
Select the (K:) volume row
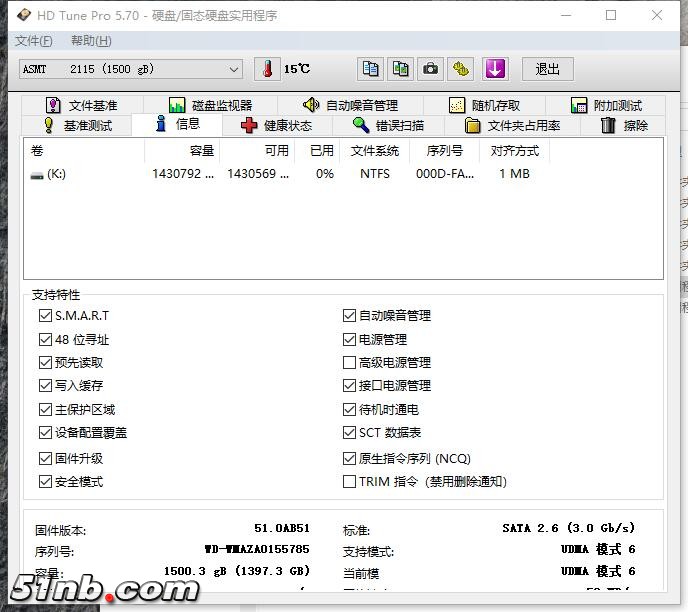point(287,174)
